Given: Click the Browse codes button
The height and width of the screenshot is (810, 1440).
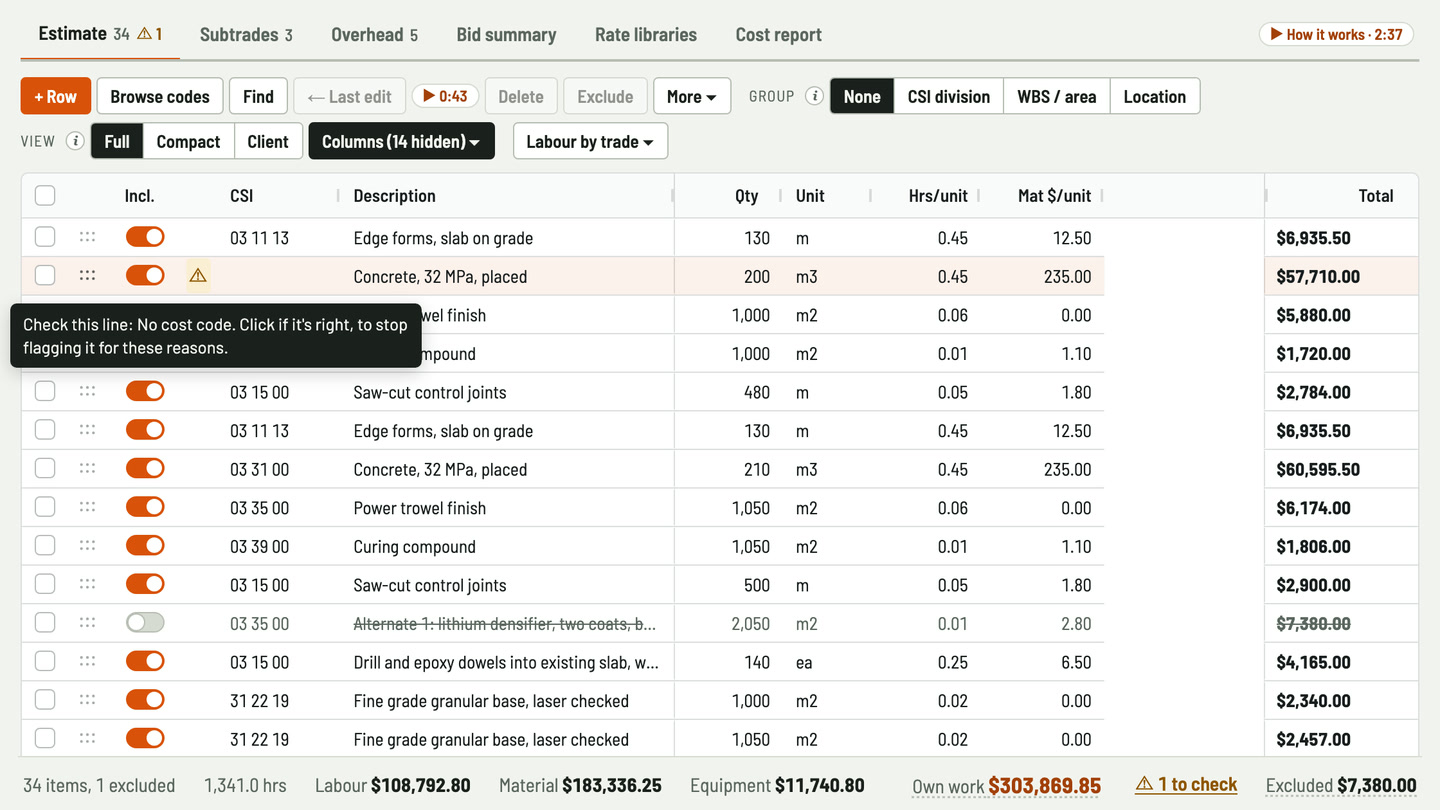Looking at the screenshot, I should [160, 97].
